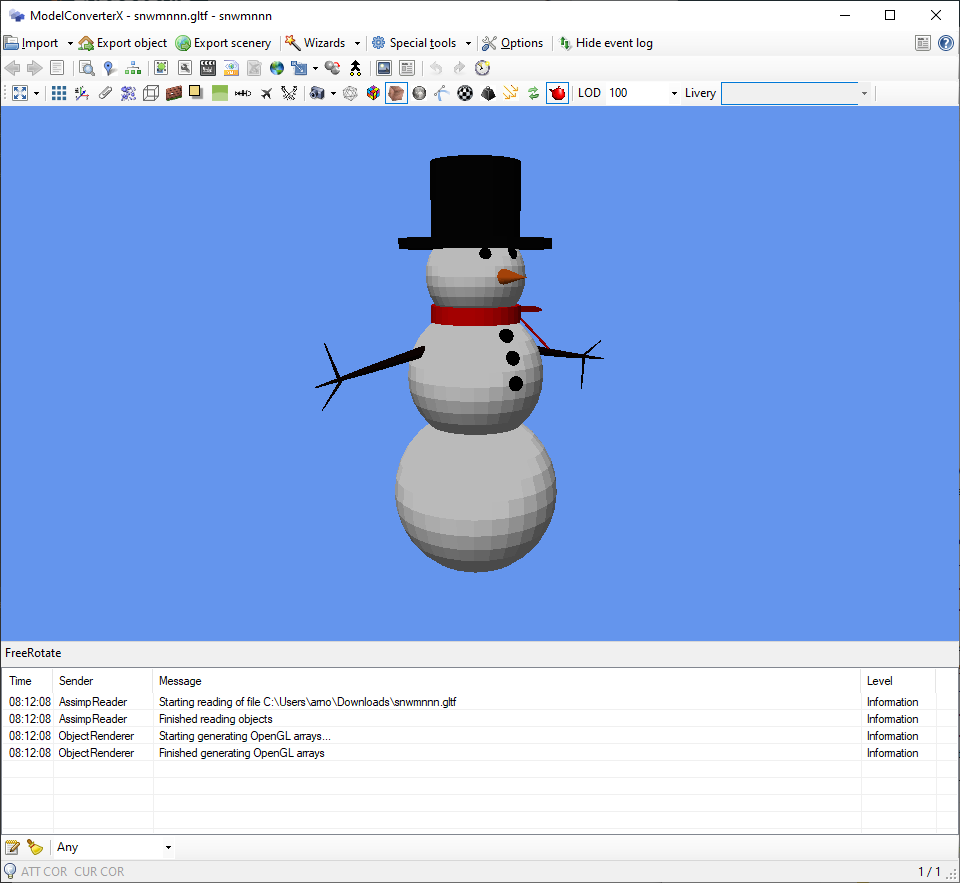Click Hide event log
The image size is (960, 883).
pos(606,43)
